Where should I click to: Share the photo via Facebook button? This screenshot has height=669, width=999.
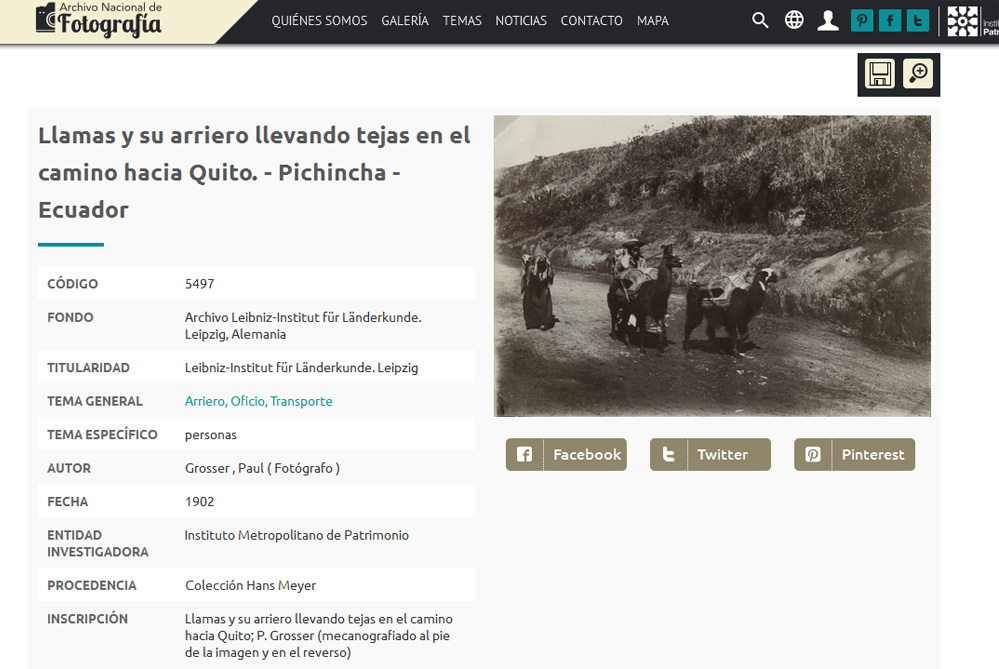(566, 454)
